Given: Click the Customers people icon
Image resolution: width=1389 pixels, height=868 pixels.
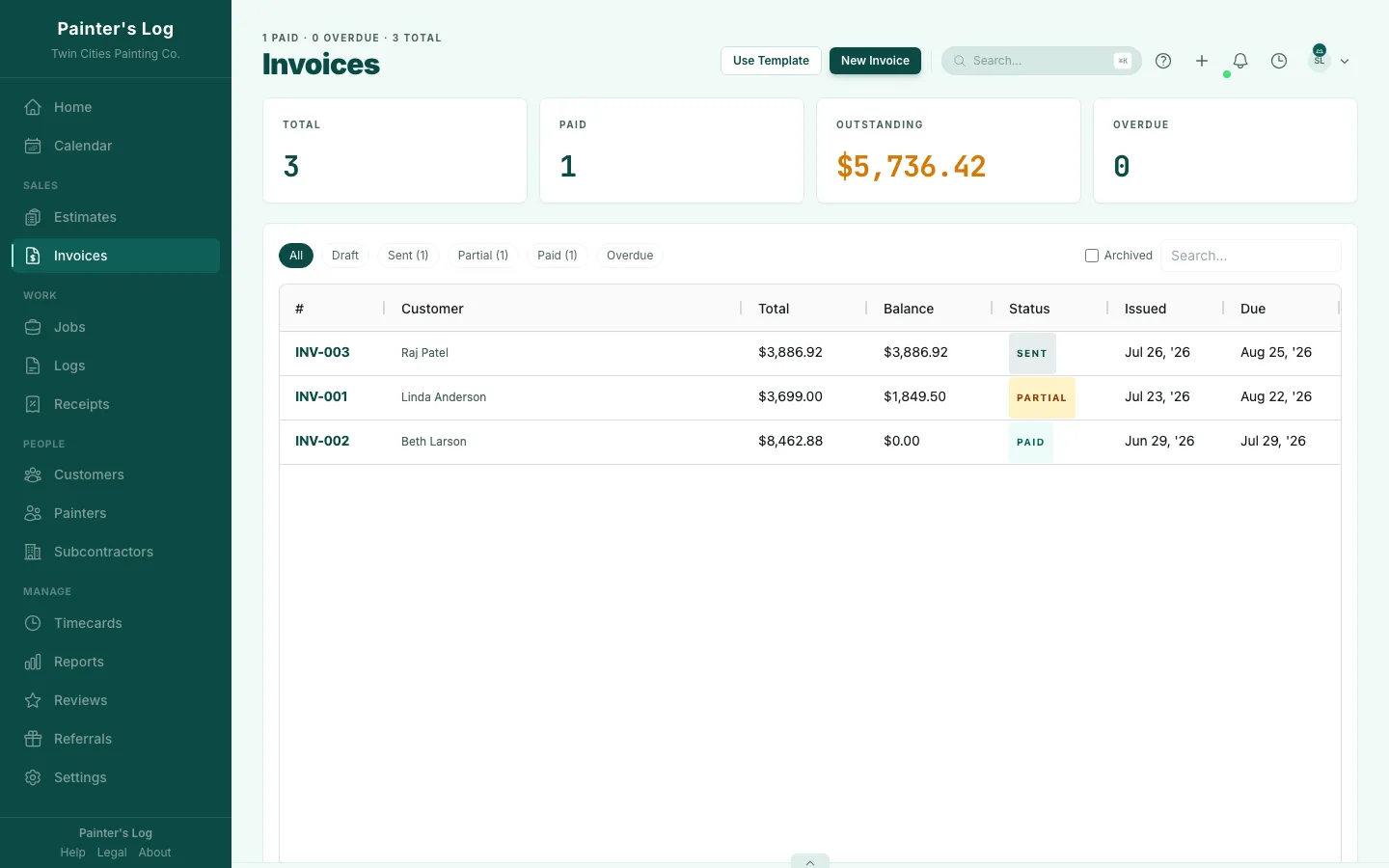Looking at the screenshot, I should (33, 475).
